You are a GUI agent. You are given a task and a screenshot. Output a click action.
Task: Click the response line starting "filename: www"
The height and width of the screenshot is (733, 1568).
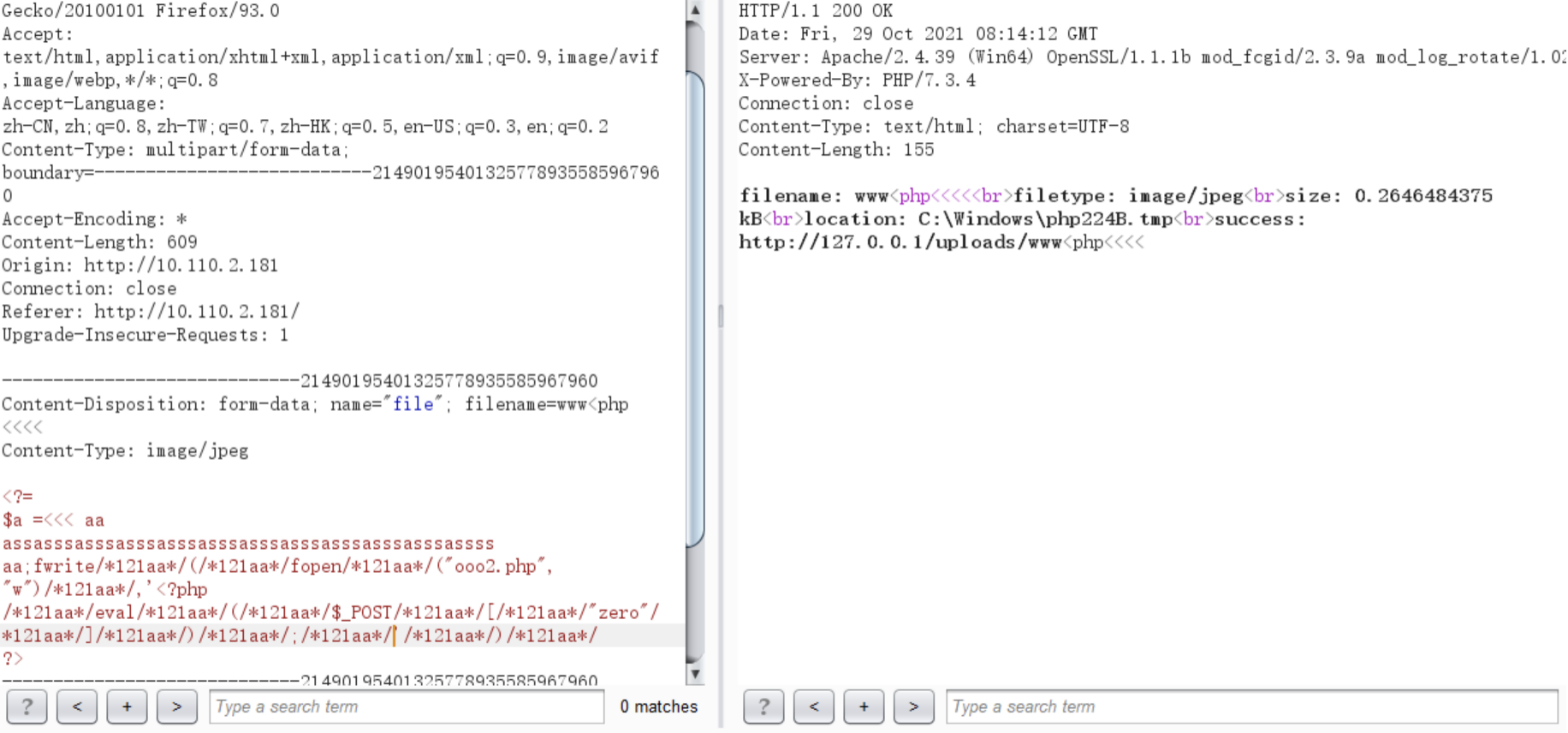point(1116,196)
